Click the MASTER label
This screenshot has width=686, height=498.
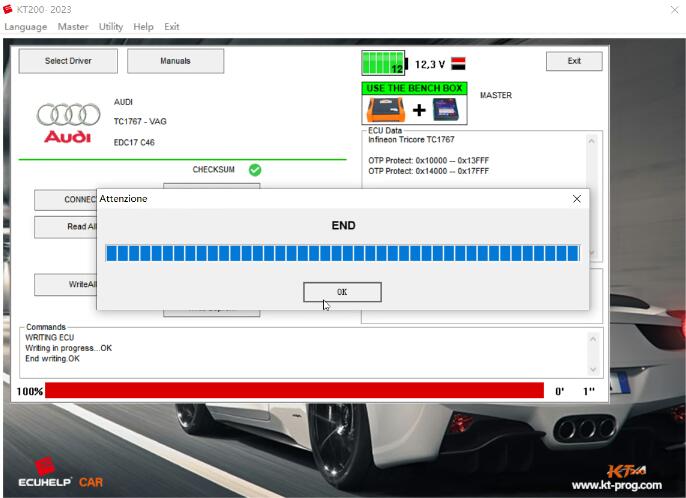496,95
